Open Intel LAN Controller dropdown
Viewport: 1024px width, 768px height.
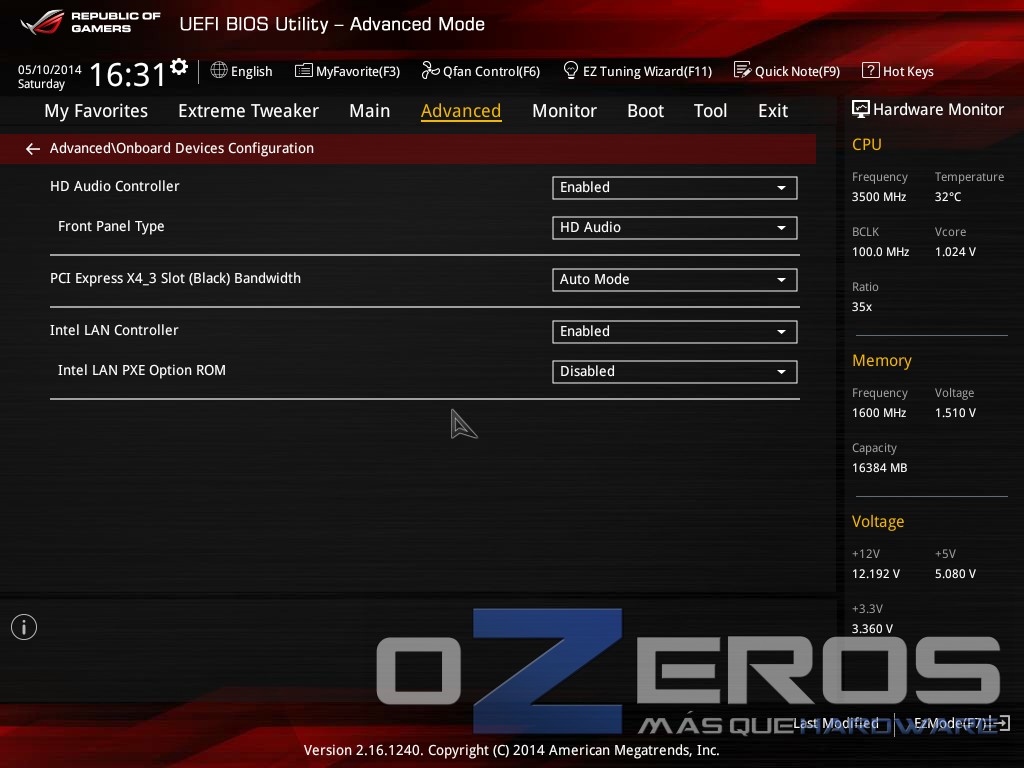675,332
